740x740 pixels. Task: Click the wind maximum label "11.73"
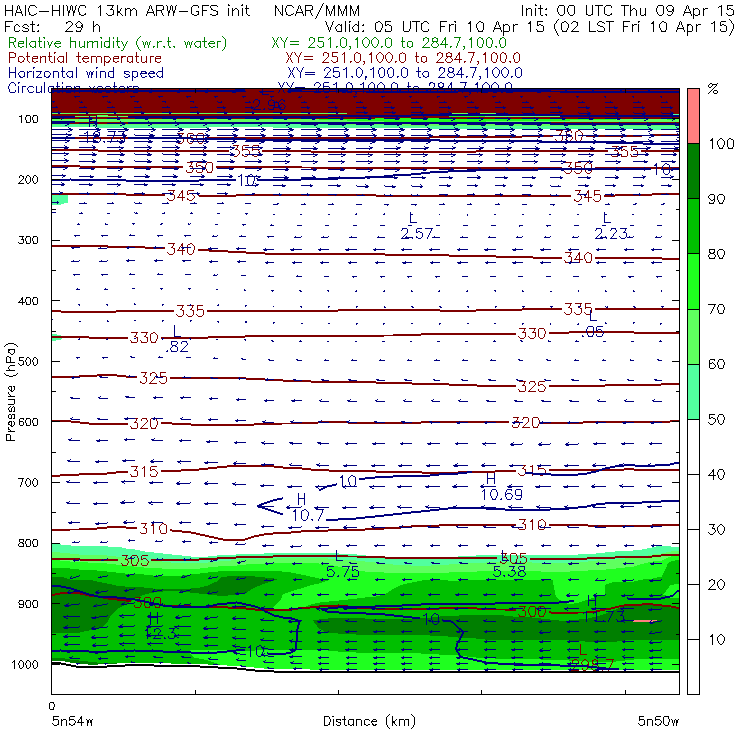[x=605, y=616]
